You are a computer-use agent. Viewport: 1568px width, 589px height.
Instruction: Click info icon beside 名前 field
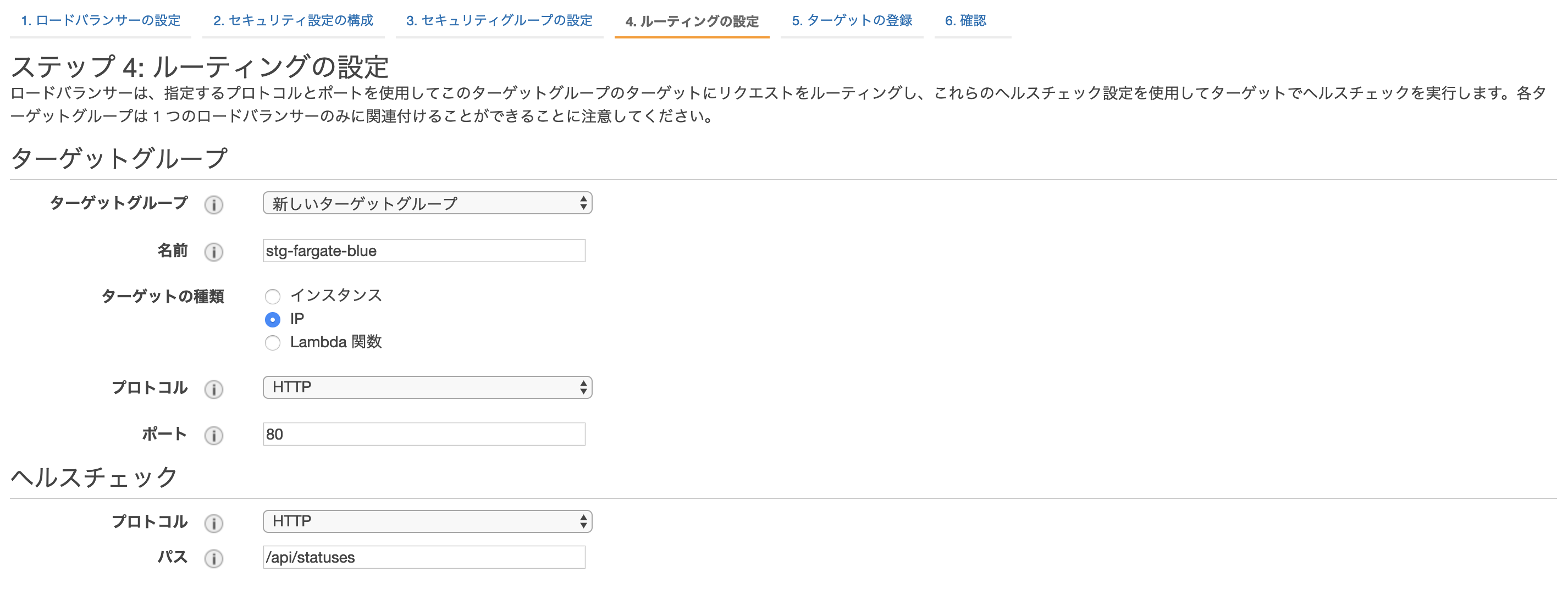pyautogui.click(x=214, y=252)
